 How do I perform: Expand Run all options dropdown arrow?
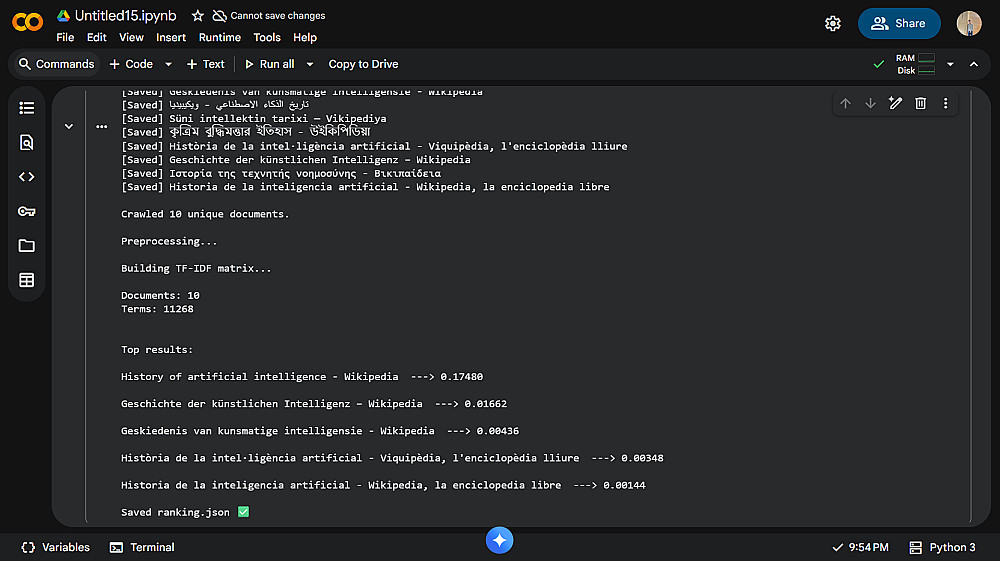[x=310, y=64]
